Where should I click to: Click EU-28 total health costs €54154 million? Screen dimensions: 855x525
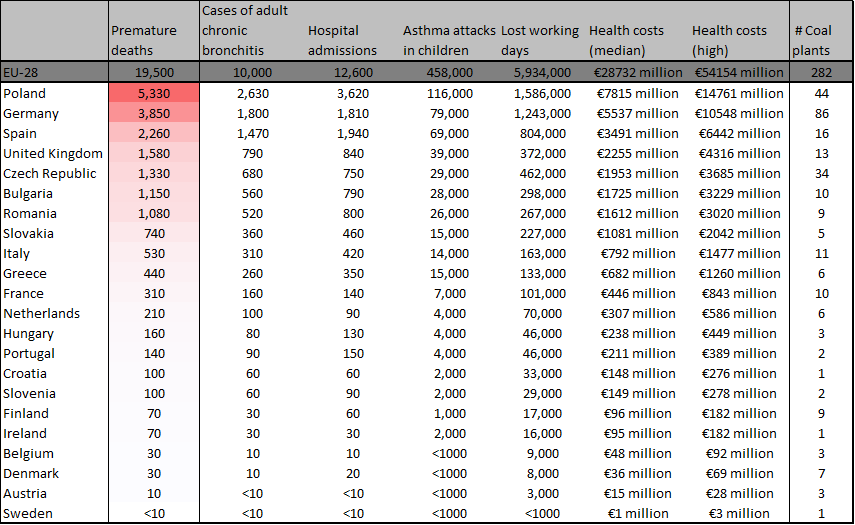[739, 72]
